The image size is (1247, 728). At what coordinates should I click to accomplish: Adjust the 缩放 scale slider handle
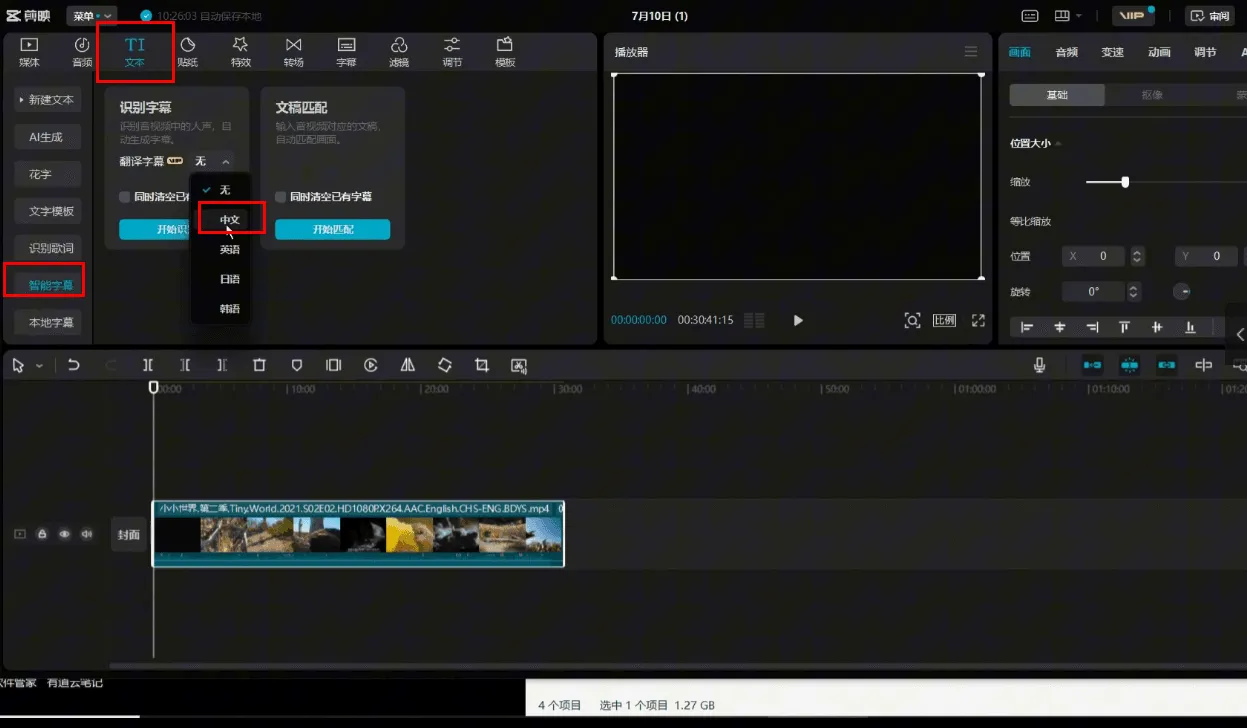1125,182
